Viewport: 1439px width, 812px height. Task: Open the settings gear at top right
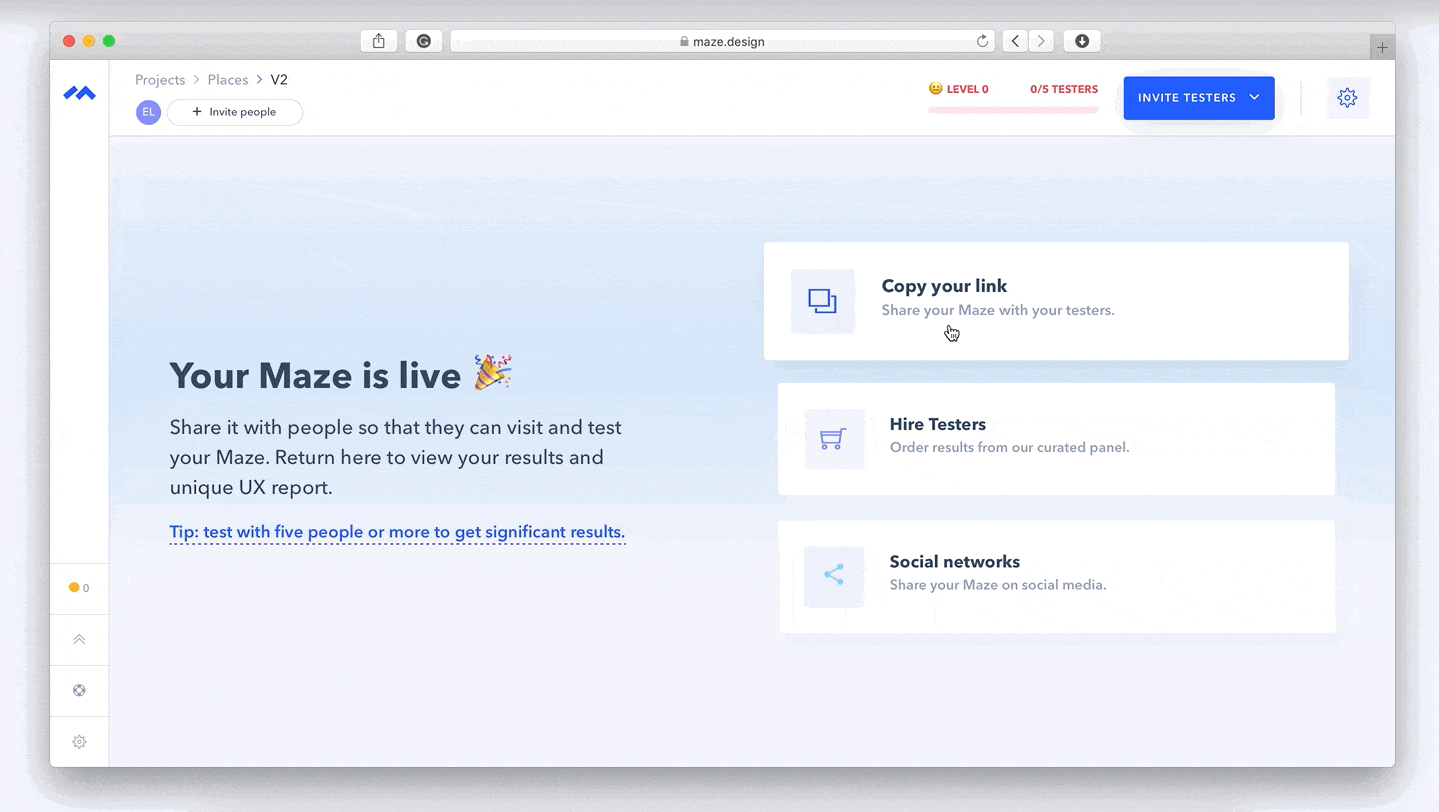pyautogui.click(x=1347, y=98)
